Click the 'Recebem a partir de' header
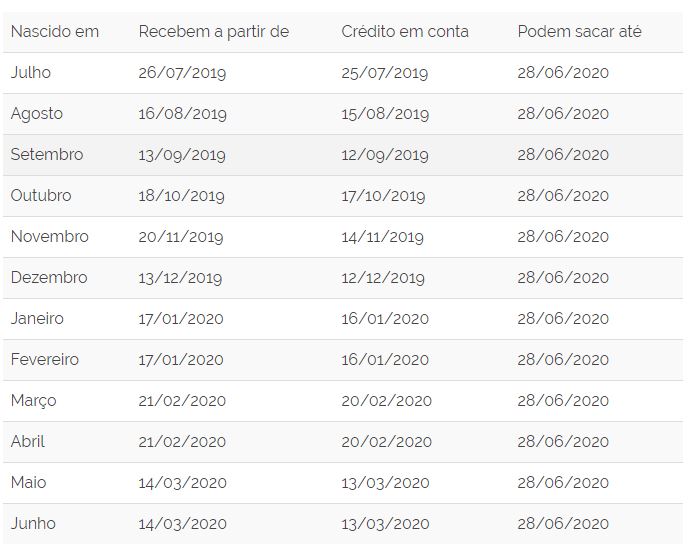The image size is (689, 553). [x=213, y=32]
